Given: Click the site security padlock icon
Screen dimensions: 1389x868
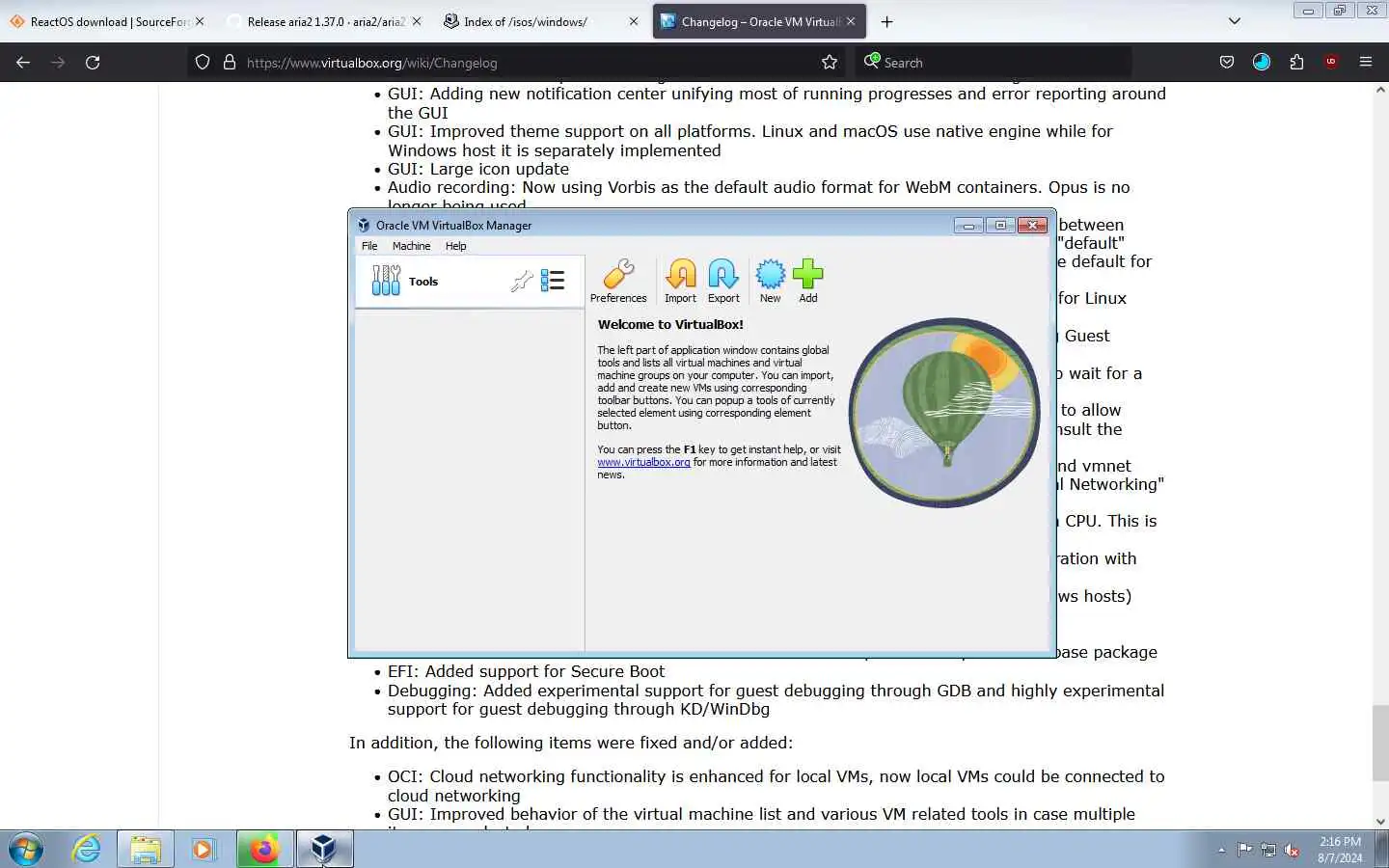Looking at the screenshot, I should pyautogui.click(x=230, y=63).
